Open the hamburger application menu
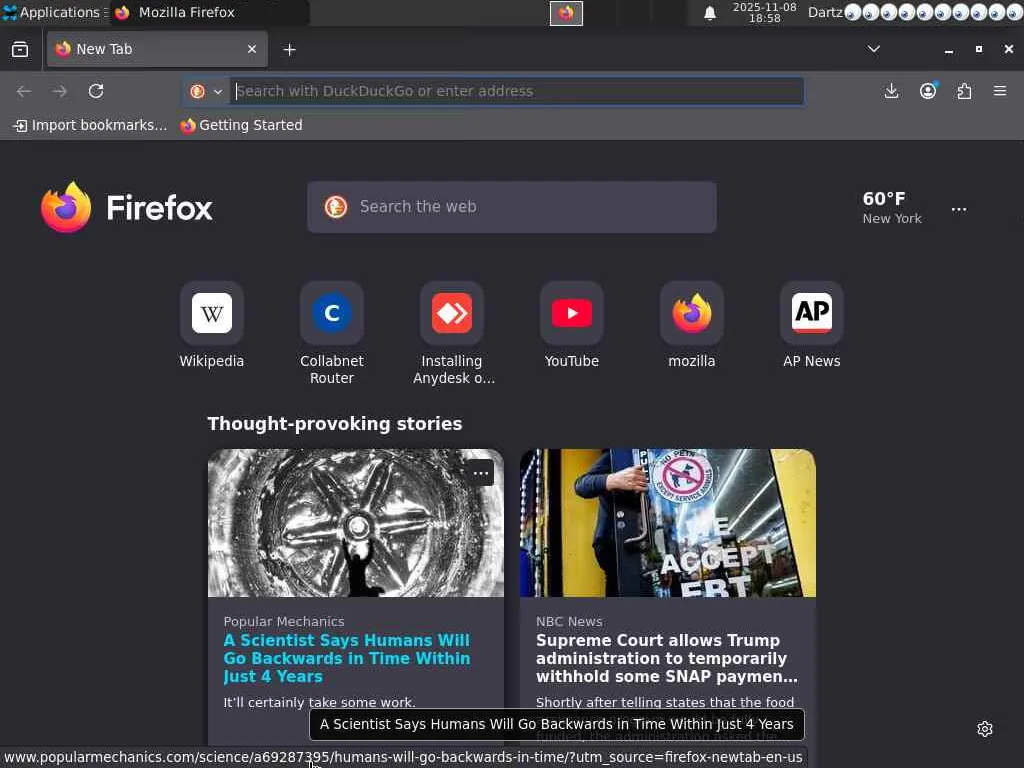1024x768 pixels. point(1000,91)
